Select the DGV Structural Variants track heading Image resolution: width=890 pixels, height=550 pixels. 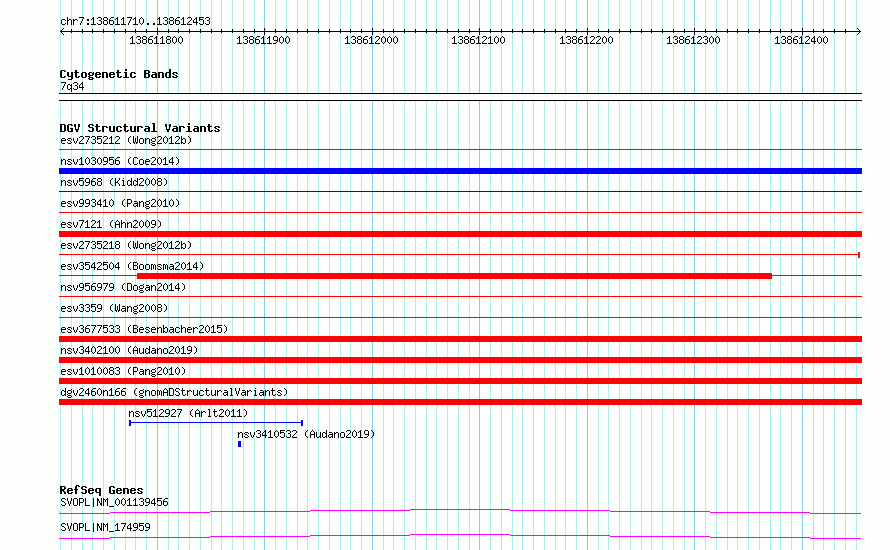[140, 128]
